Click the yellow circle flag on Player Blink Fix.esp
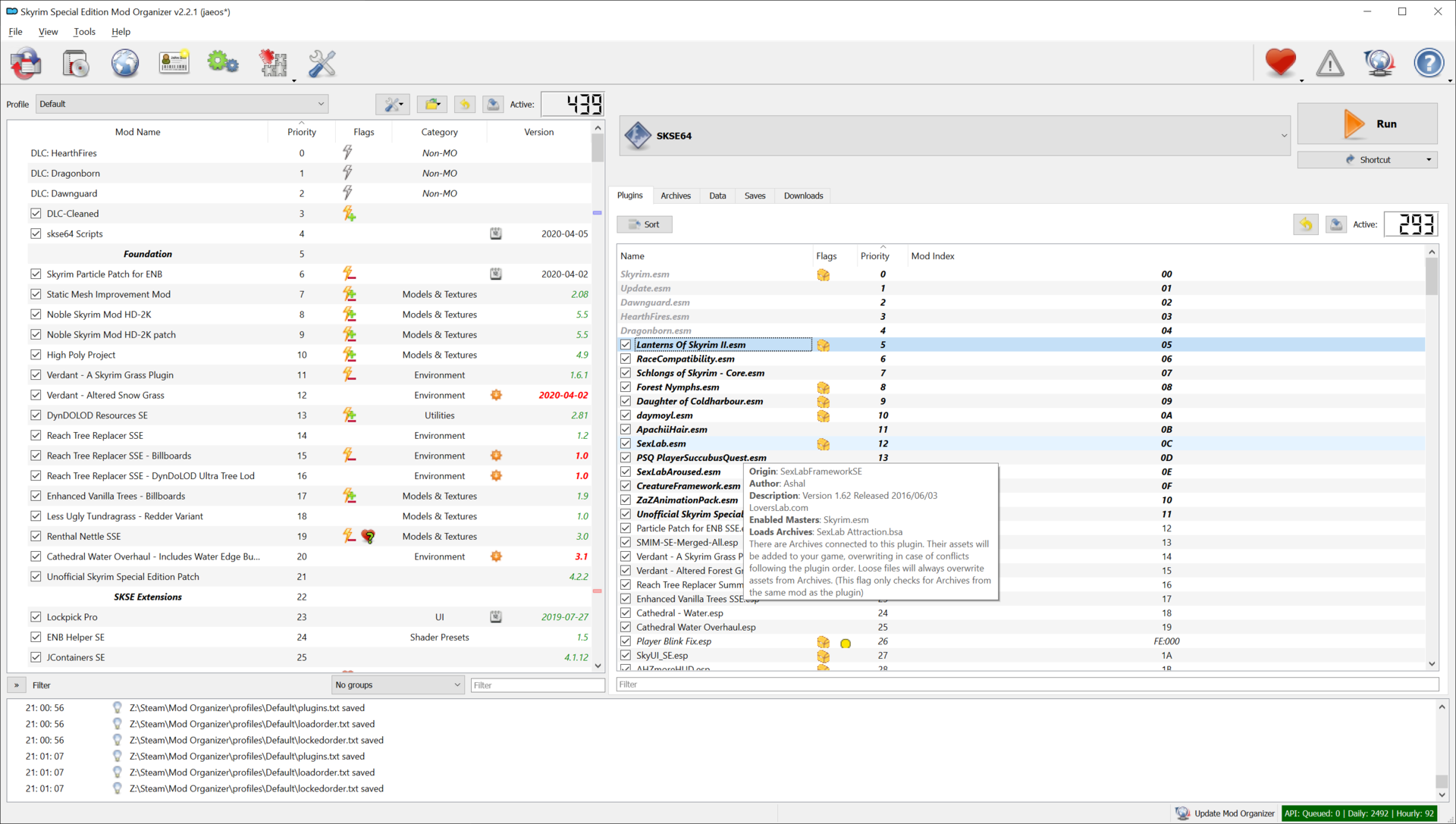This screenshot has width=1456, height=824. click(846, 644)
